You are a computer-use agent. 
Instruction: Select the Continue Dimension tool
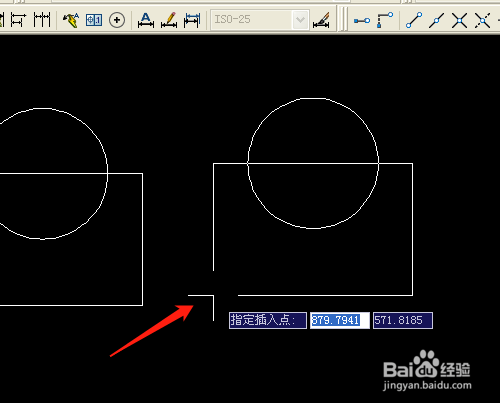42,20
